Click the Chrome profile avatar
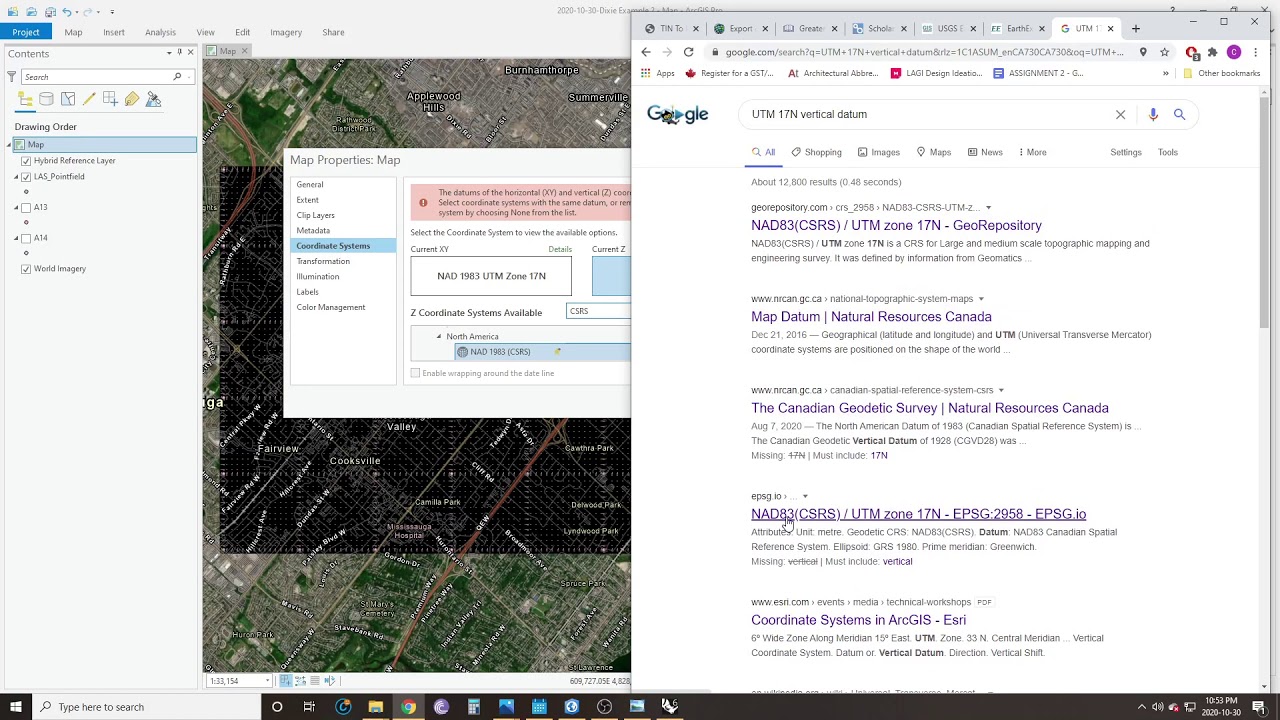The height and width of the screenshot is (720, 1280). coord(1234,52)
